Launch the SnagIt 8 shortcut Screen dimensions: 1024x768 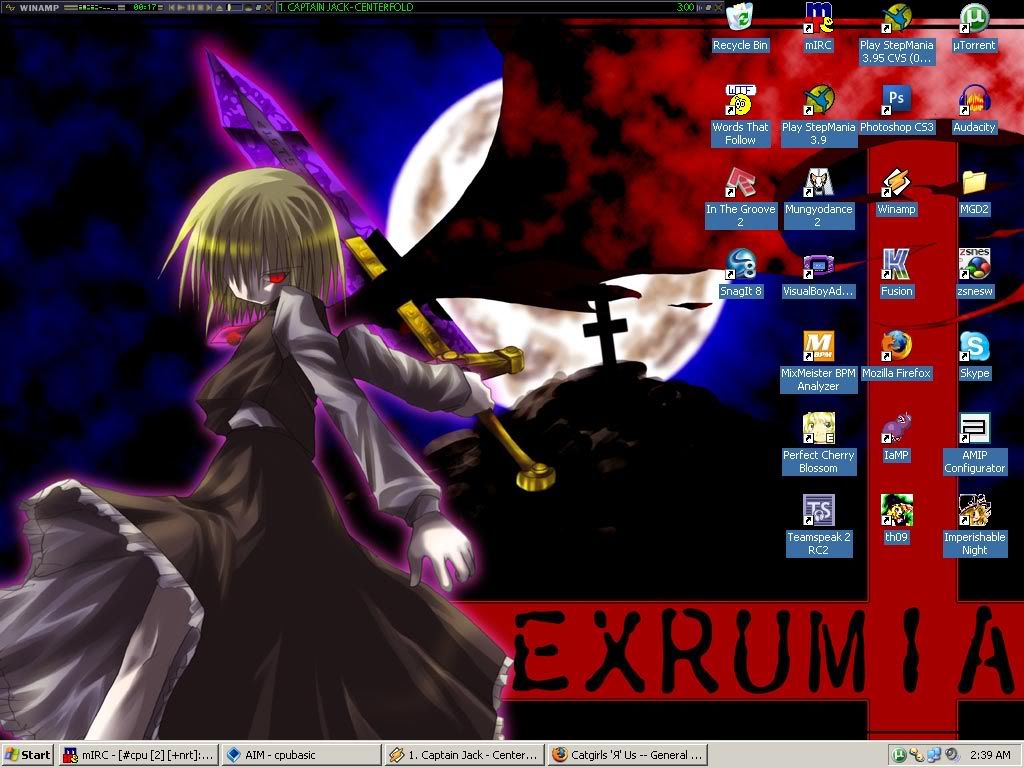[740, 274]
